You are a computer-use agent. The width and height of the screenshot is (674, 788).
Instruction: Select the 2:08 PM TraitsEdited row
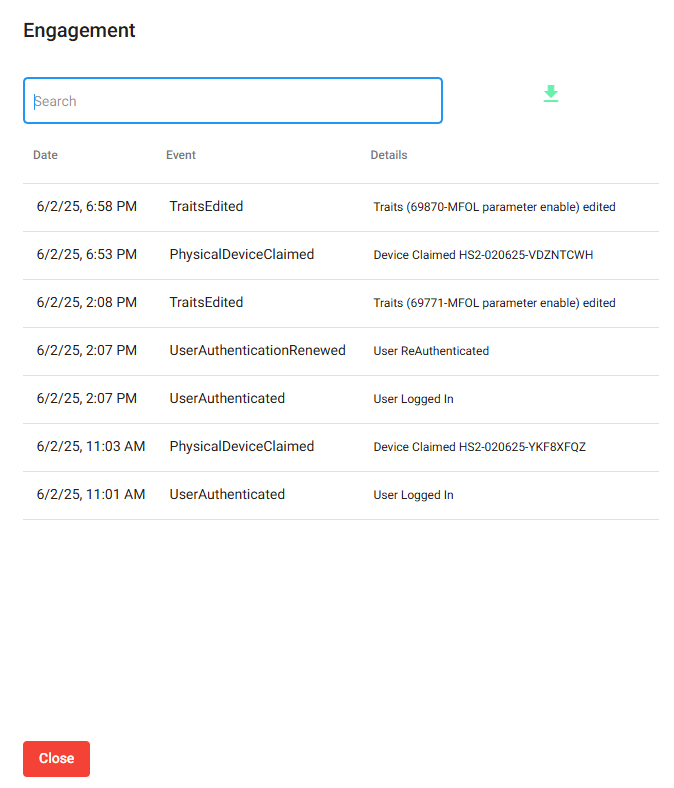341,303
